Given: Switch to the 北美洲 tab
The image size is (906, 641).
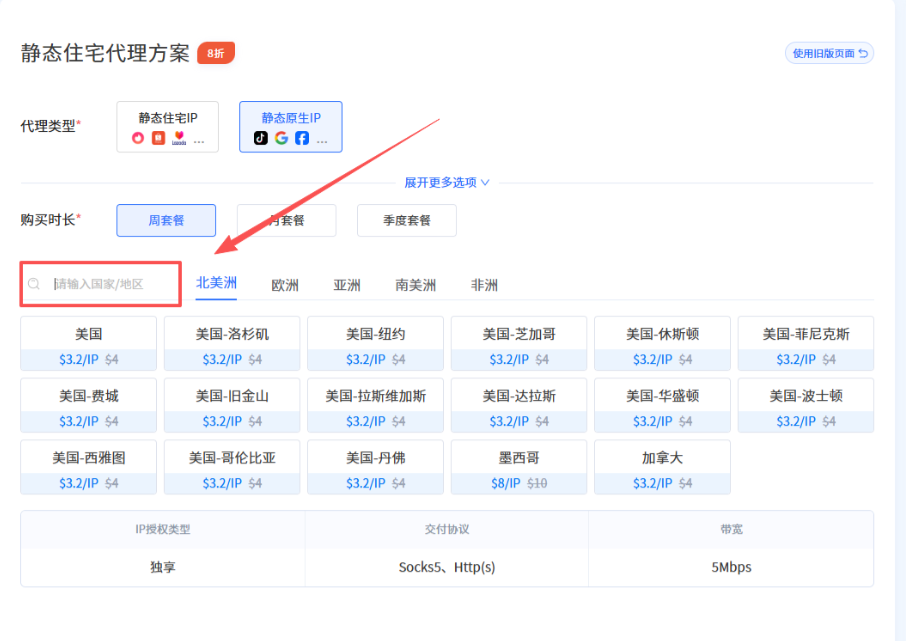Looking at the screenshot, I should pyautogui.click(x=216, y=283).
